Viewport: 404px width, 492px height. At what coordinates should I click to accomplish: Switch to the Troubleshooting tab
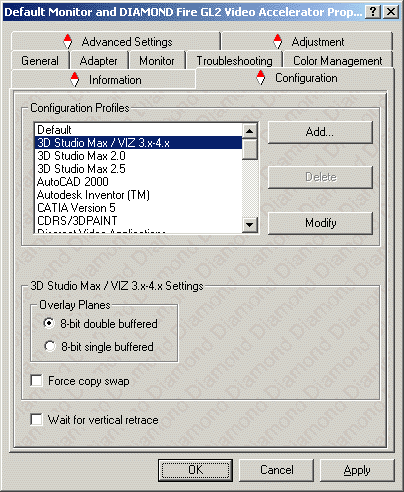(x=234, y=61)
